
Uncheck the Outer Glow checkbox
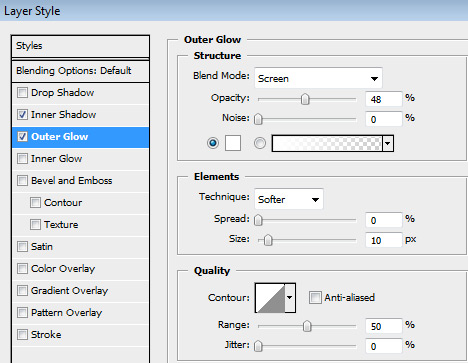[22, 136]
